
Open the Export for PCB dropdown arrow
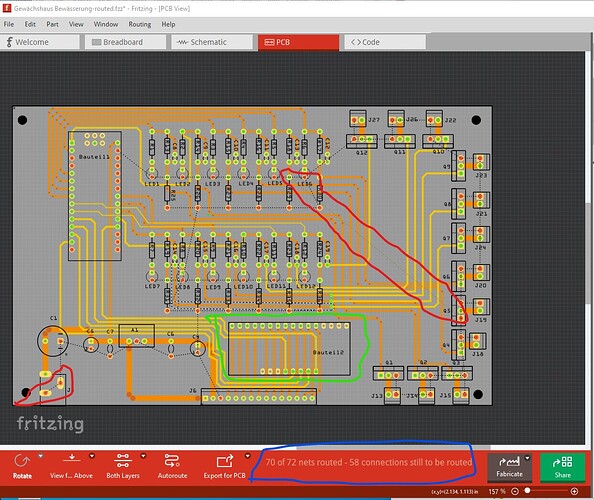point(247,456)
